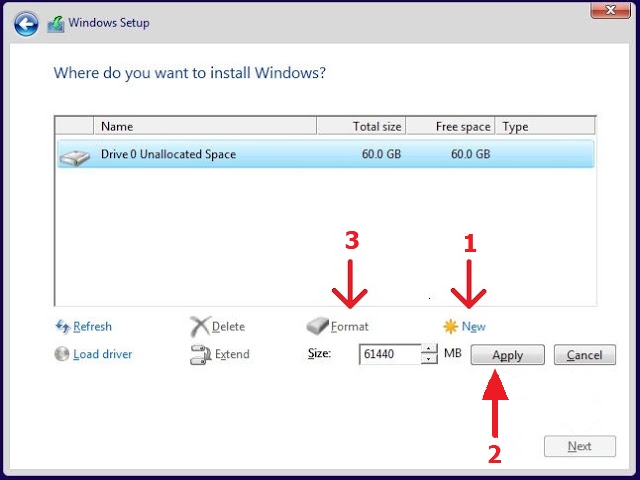Click the Delete link
This screenshot has width=640, height=480.
tap(229, 327)
